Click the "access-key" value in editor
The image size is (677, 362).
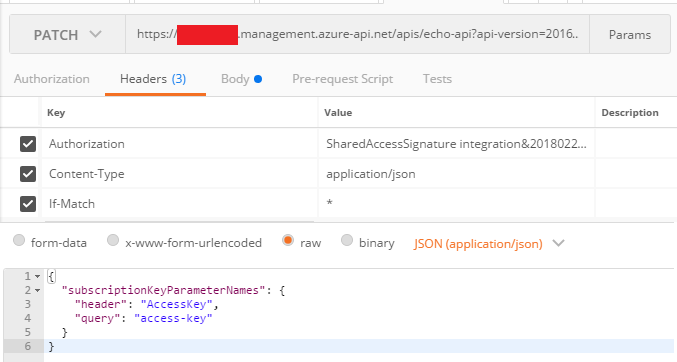(173, 318)
